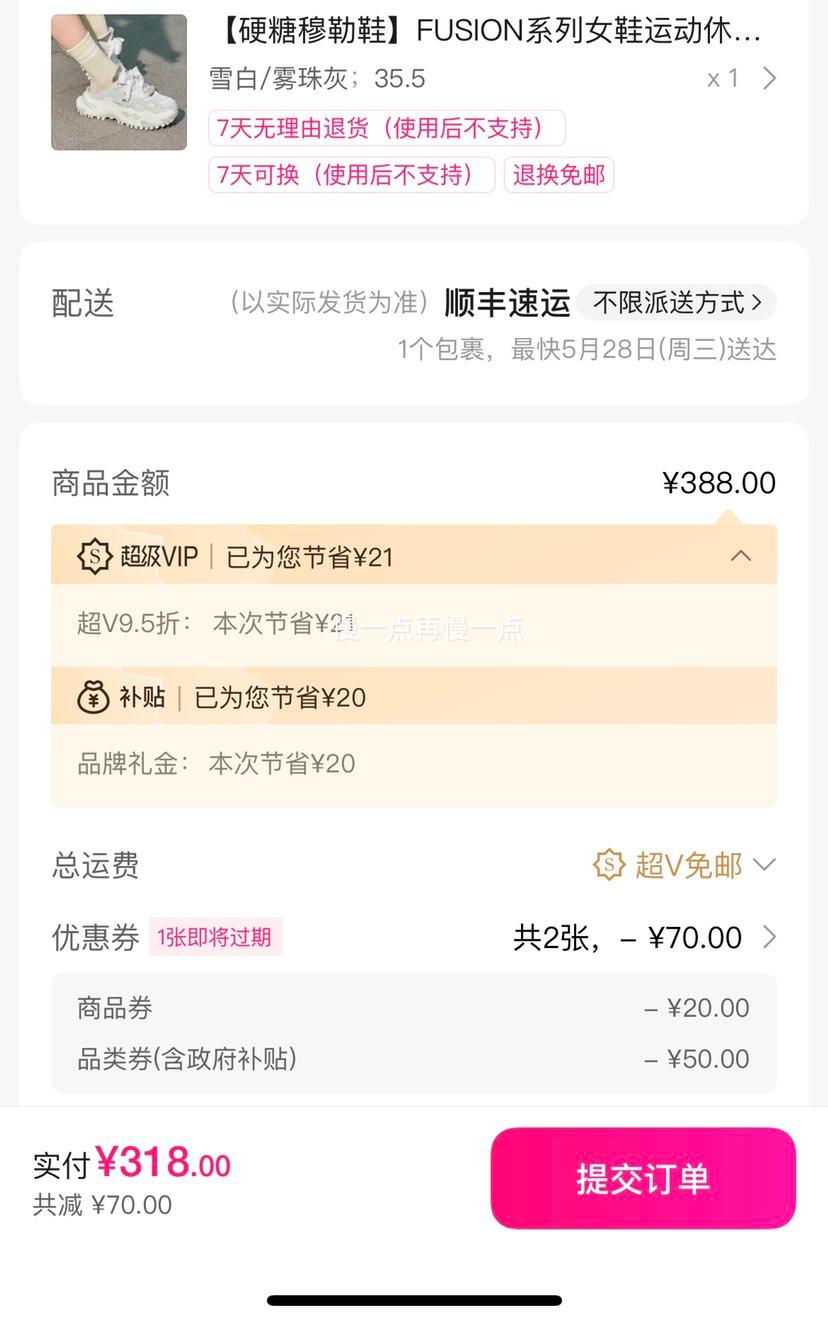Viewport: 828px width, 1322px height.
Task: Submit the order with 提交订单 button
Action: pos(643,1178)
